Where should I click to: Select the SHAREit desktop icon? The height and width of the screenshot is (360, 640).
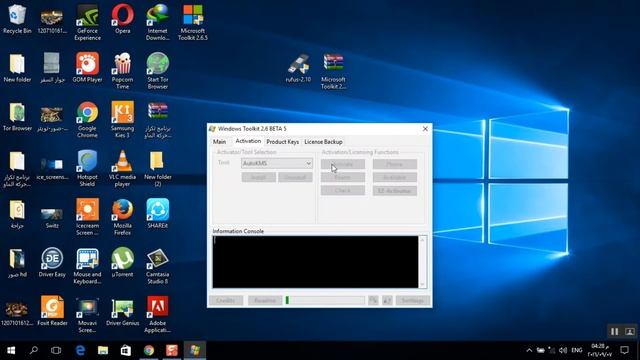point(158,214)
